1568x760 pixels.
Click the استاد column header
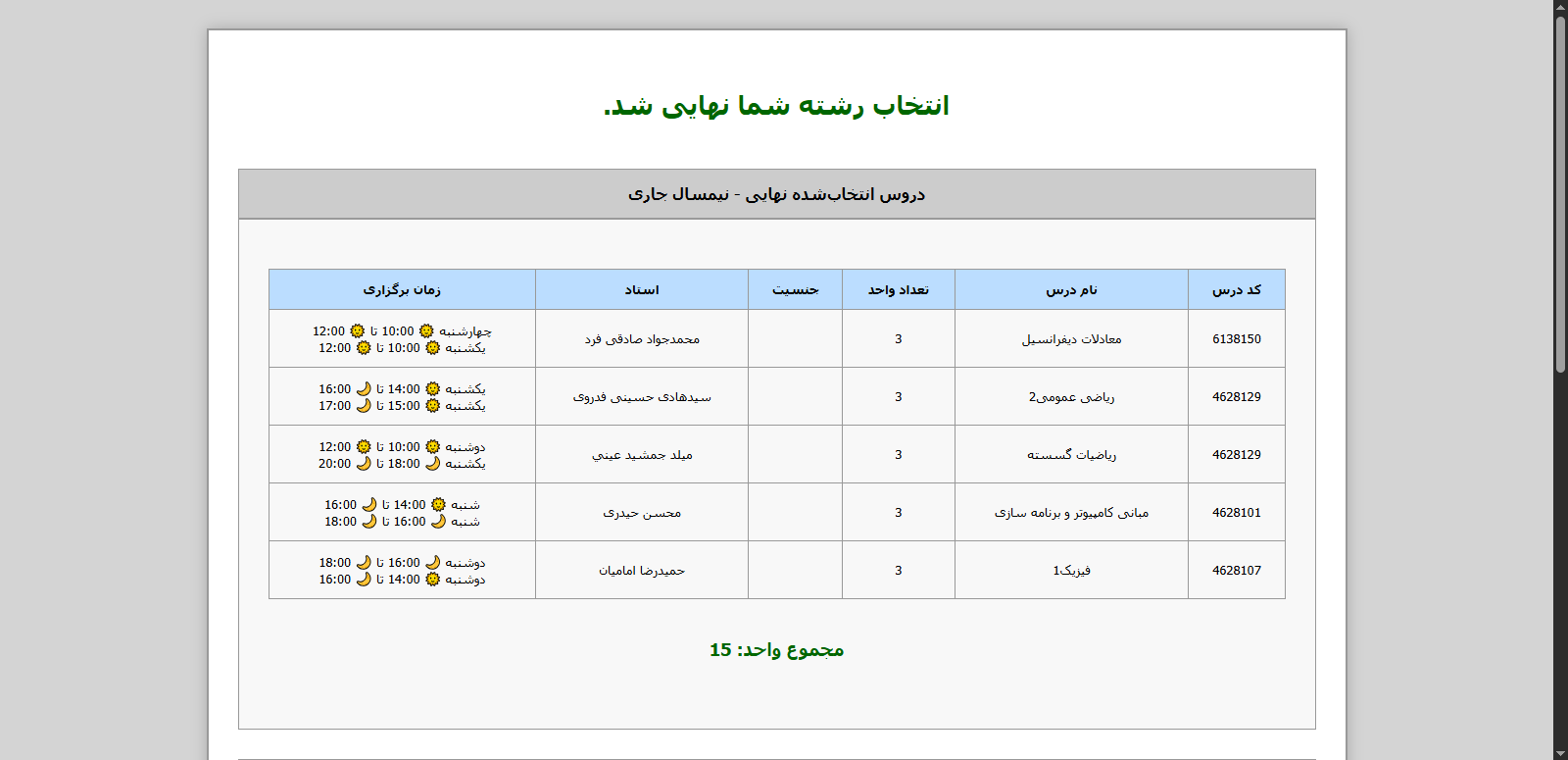coord(642,290)
